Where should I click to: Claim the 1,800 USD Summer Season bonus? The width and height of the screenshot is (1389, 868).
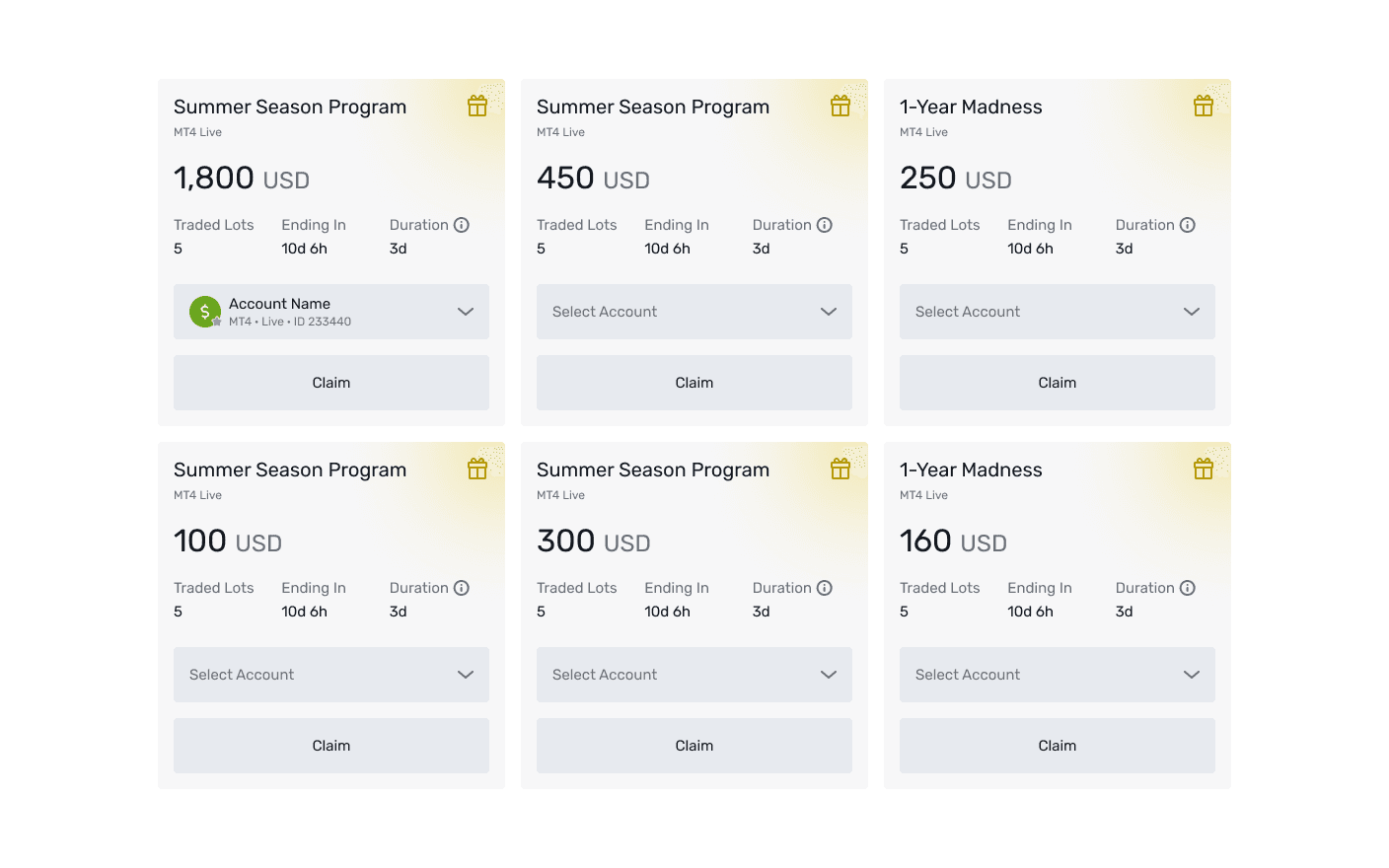click(331, 383)
